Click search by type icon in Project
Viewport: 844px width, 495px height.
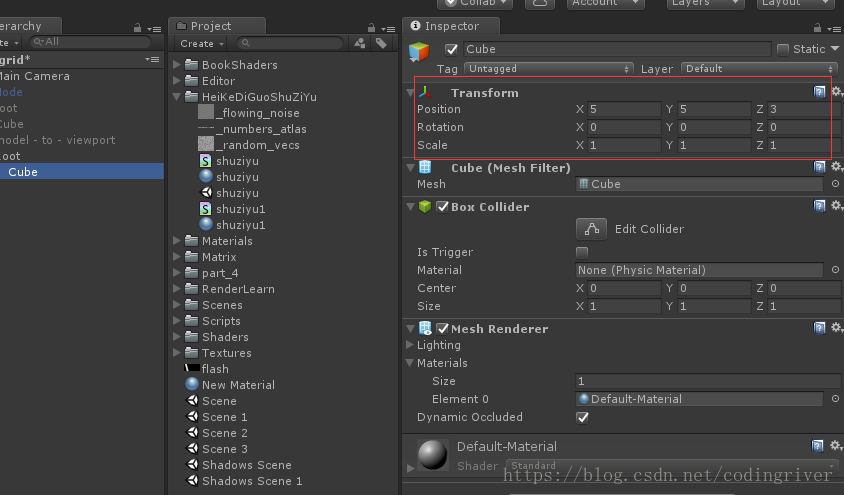(360, 43)
